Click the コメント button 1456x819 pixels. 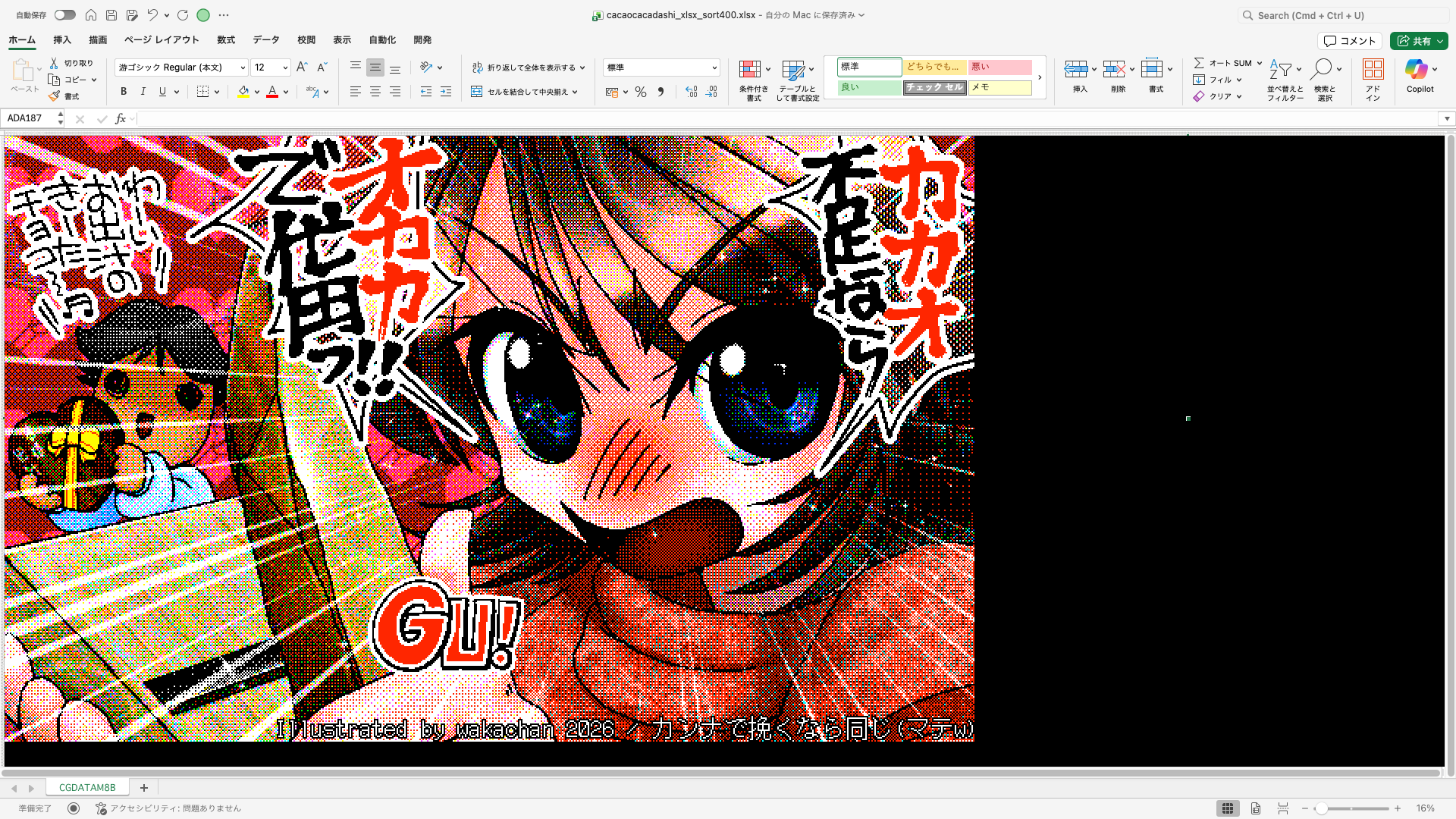coord(1350,40)
